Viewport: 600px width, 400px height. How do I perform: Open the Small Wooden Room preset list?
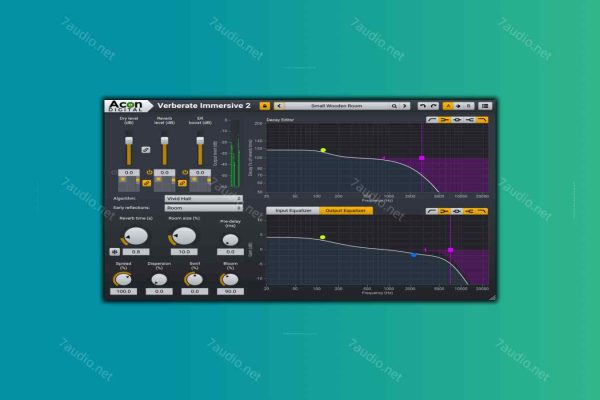pyautogui.click(x=337, y=106)
